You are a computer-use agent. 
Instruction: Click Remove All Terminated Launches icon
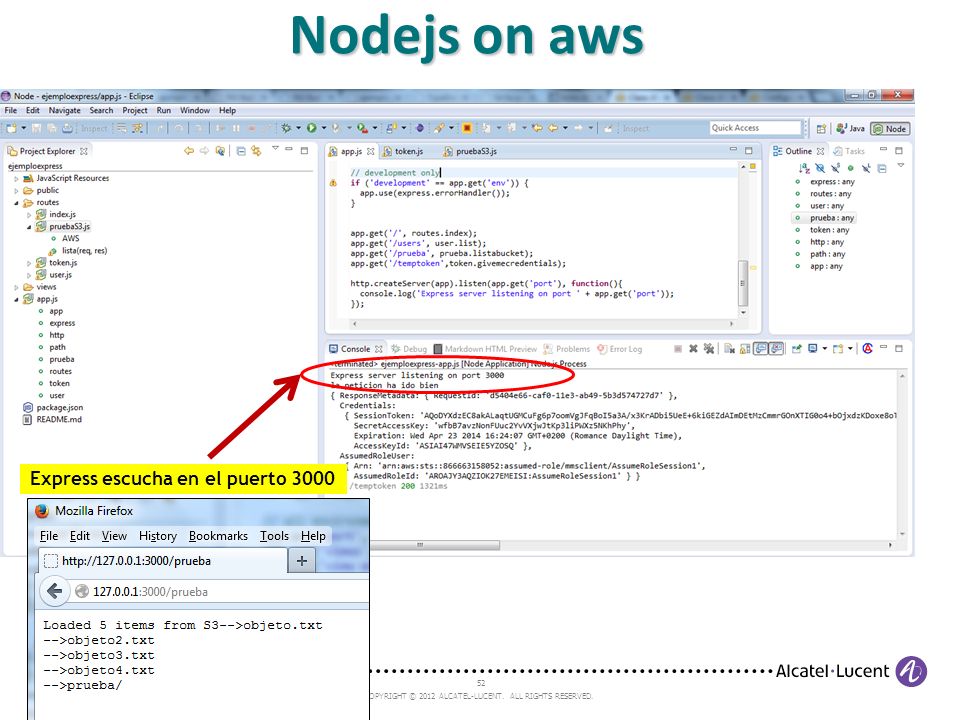click(x=708, y=348)
